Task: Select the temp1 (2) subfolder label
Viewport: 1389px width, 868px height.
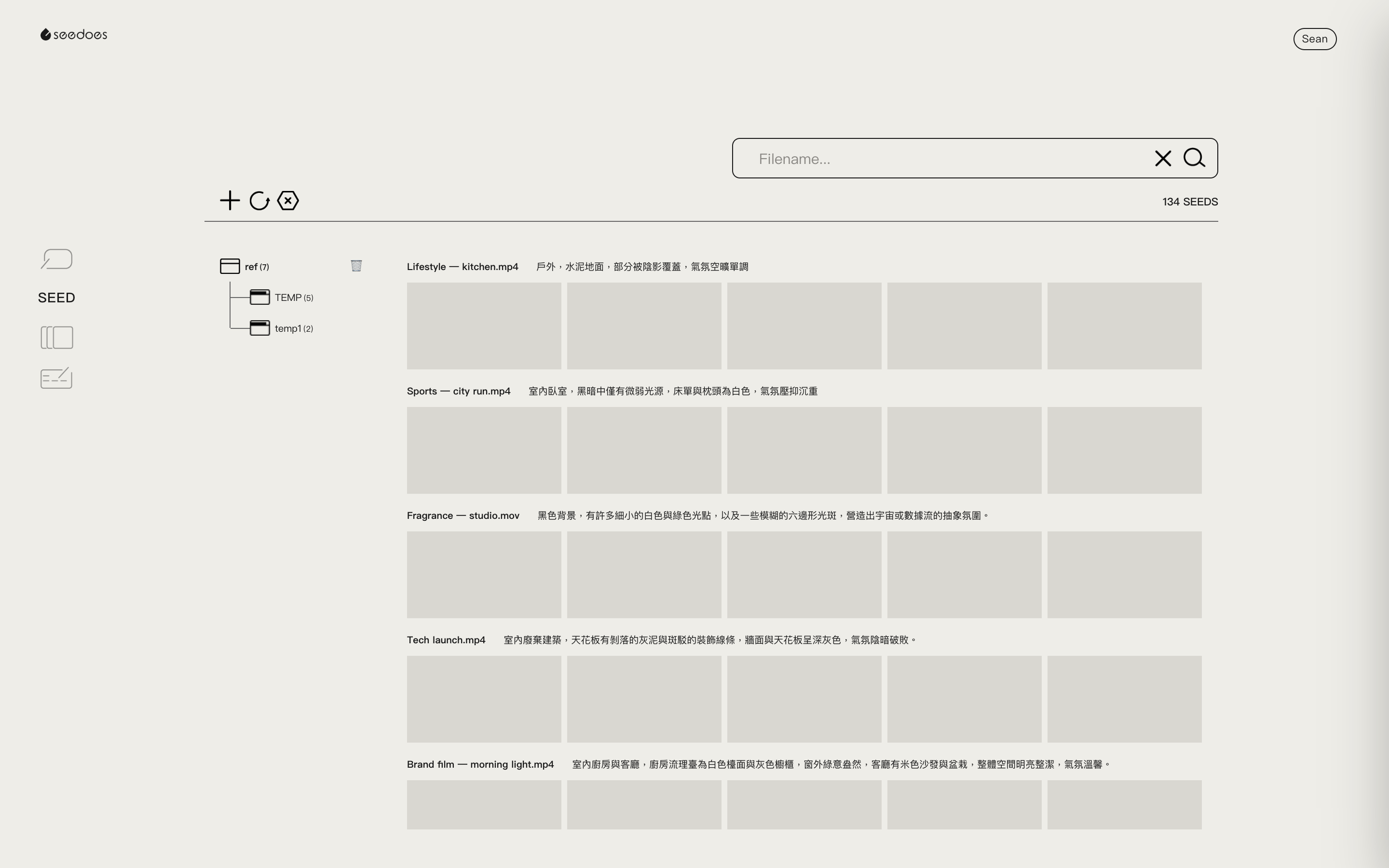Action: tap(294, 328)
